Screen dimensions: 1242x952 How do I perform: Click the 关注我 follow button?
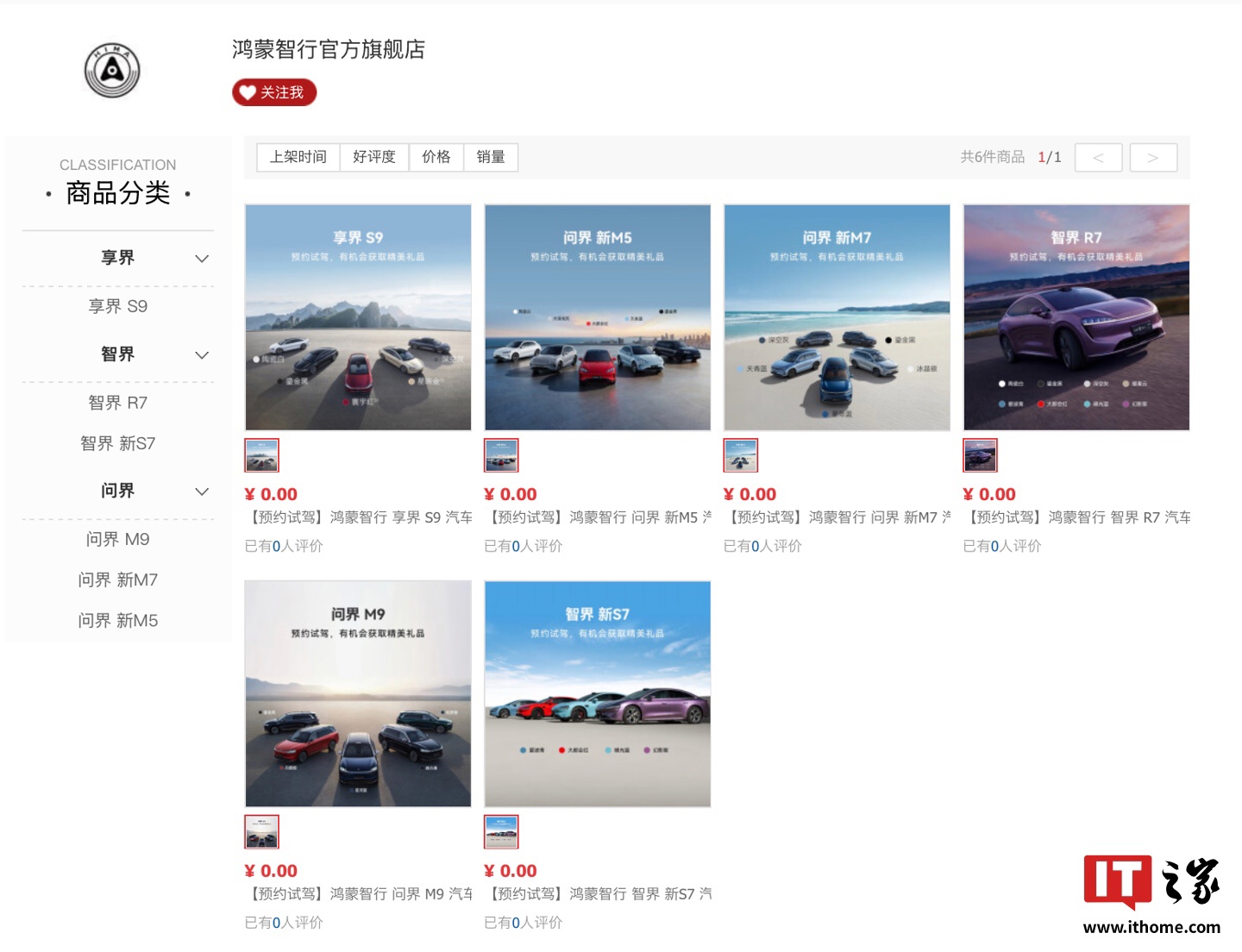click(274, 92)
